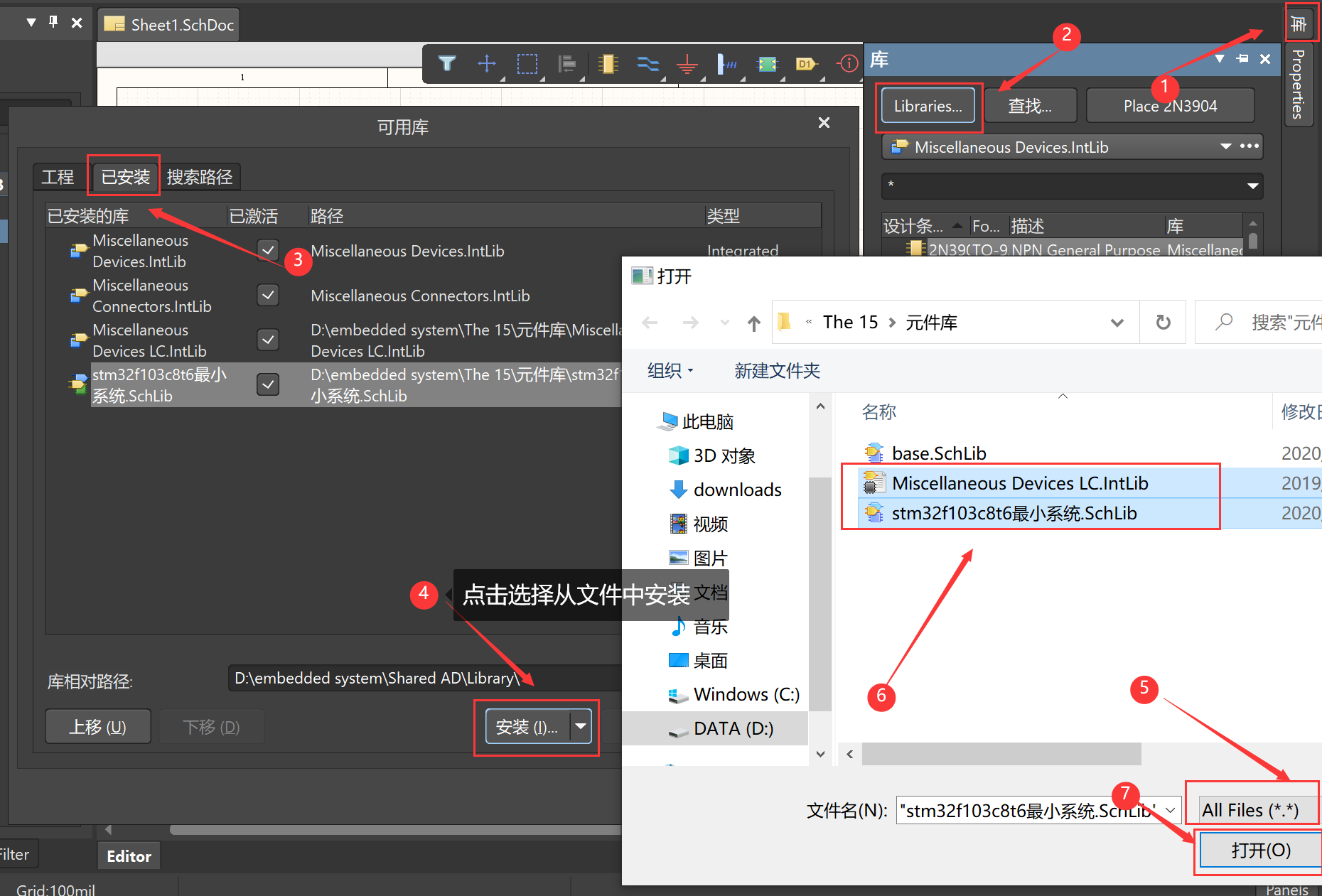Toggle activation of Miscellaneous Connectors.IntLib
This screenshot has height=896, width=1322.
pyautogui.click(x=268, y=295)
